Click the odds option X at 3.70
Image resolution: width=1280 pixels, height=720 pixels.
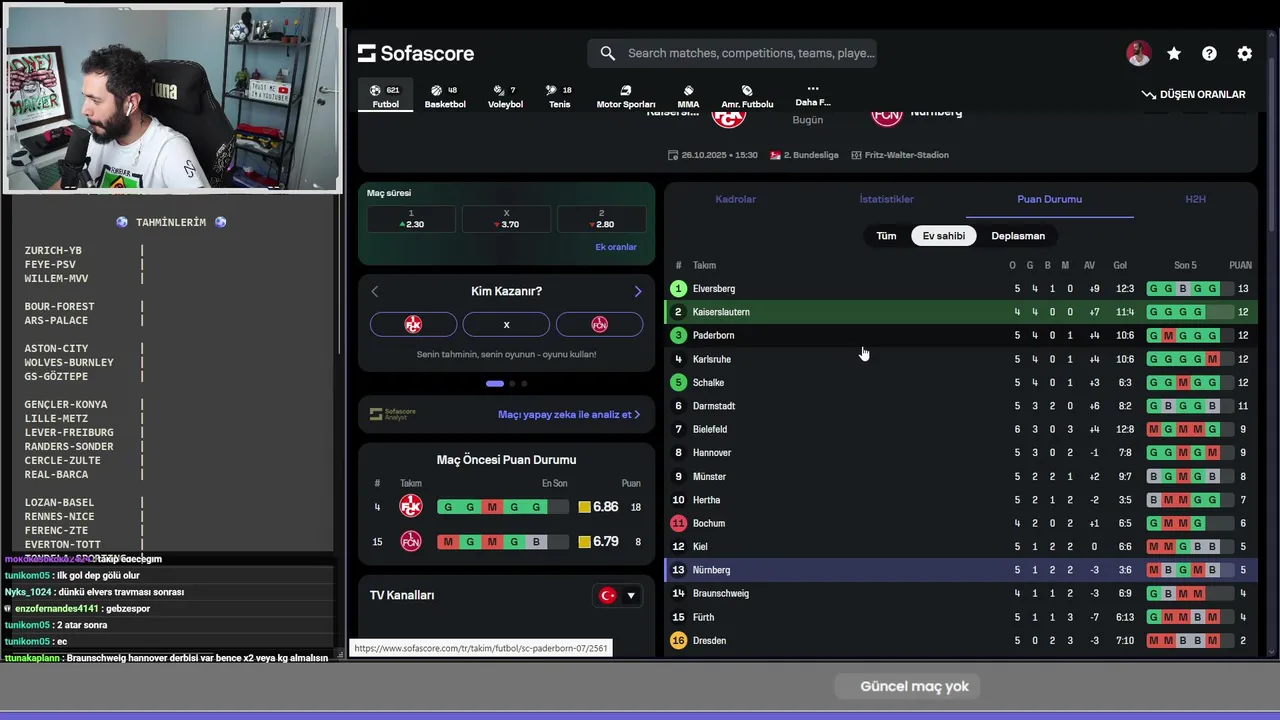tap(506, 219)
